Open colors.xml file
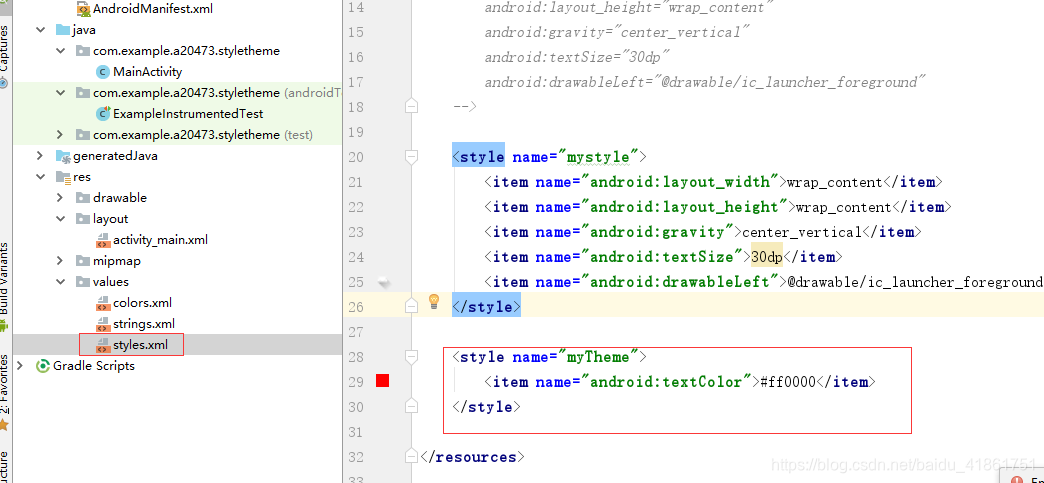Viewport: 1044px width, 483px height. [x=142, y=302]
